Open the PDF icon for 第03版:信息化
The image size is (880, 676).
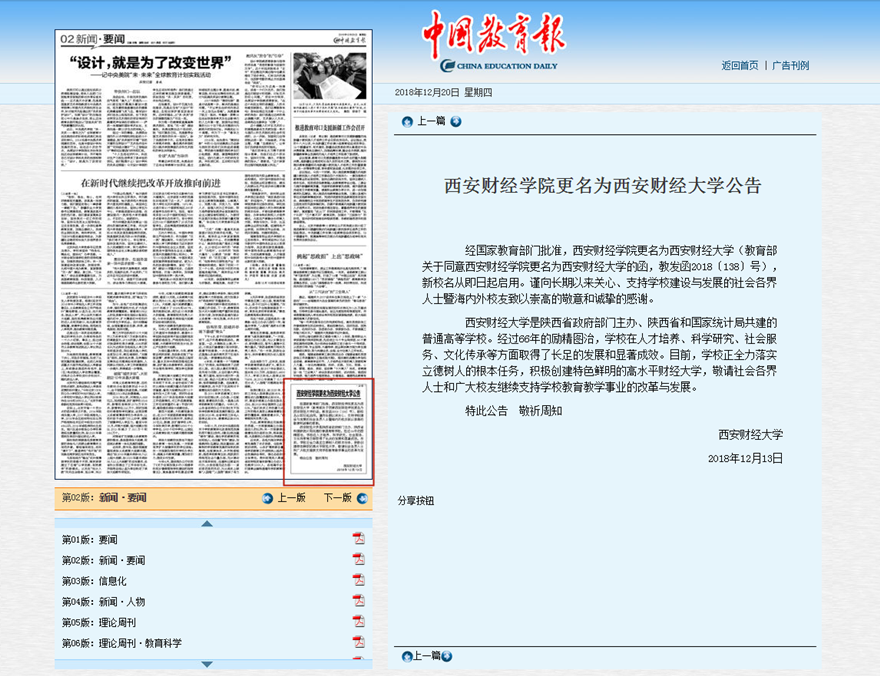358,580
